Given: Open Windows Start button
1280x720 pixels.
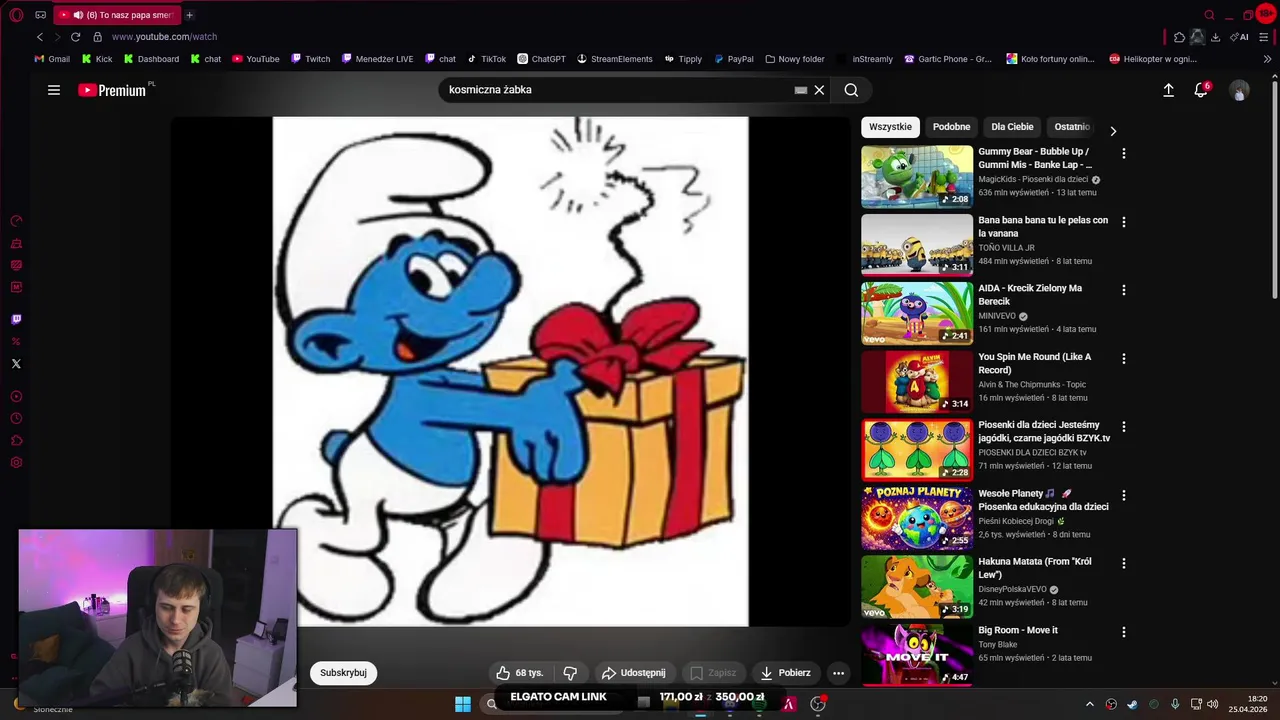Looking at the screenshot, I should click(463, 704).
